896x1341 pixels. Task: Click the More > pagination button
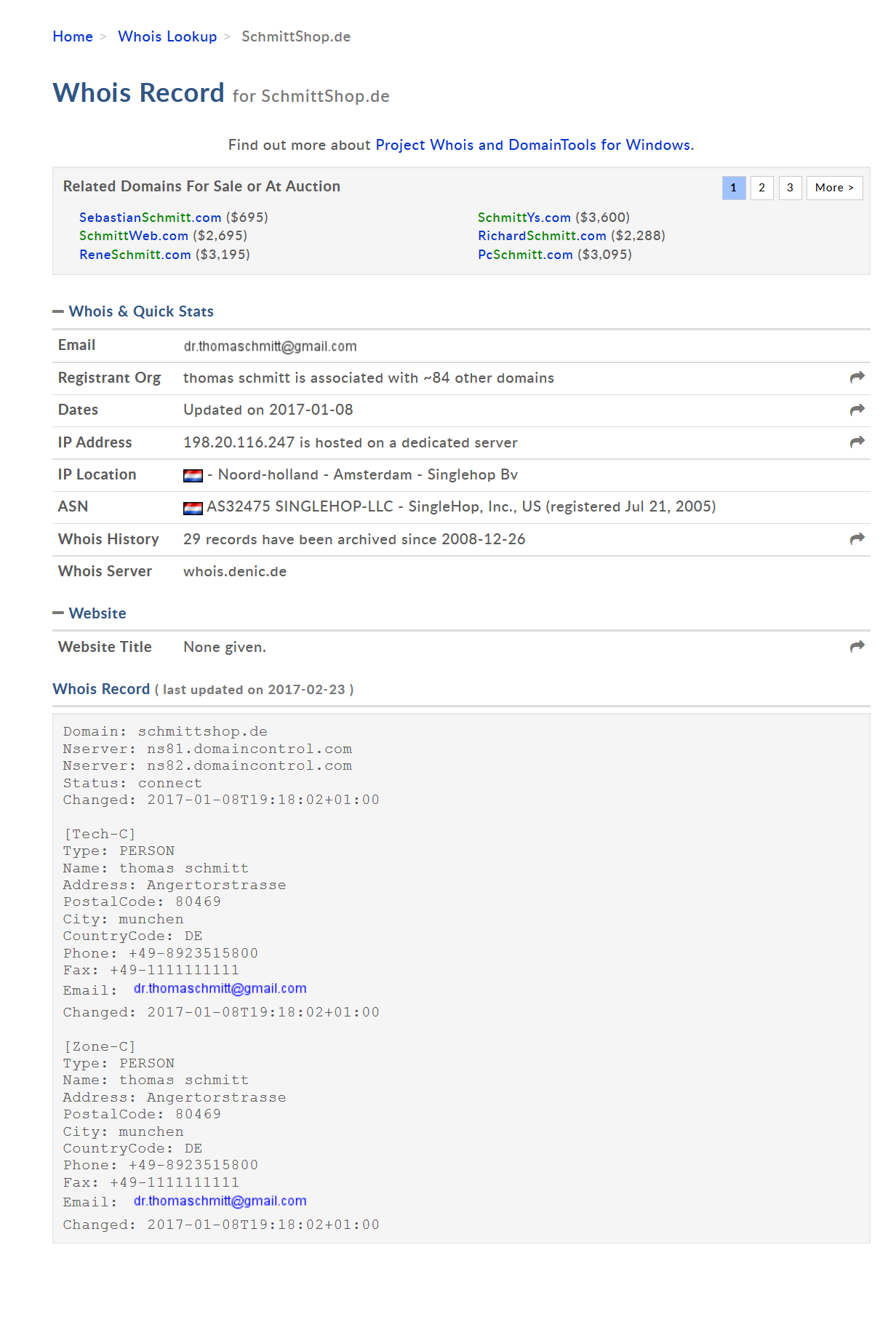click(833, 188)
